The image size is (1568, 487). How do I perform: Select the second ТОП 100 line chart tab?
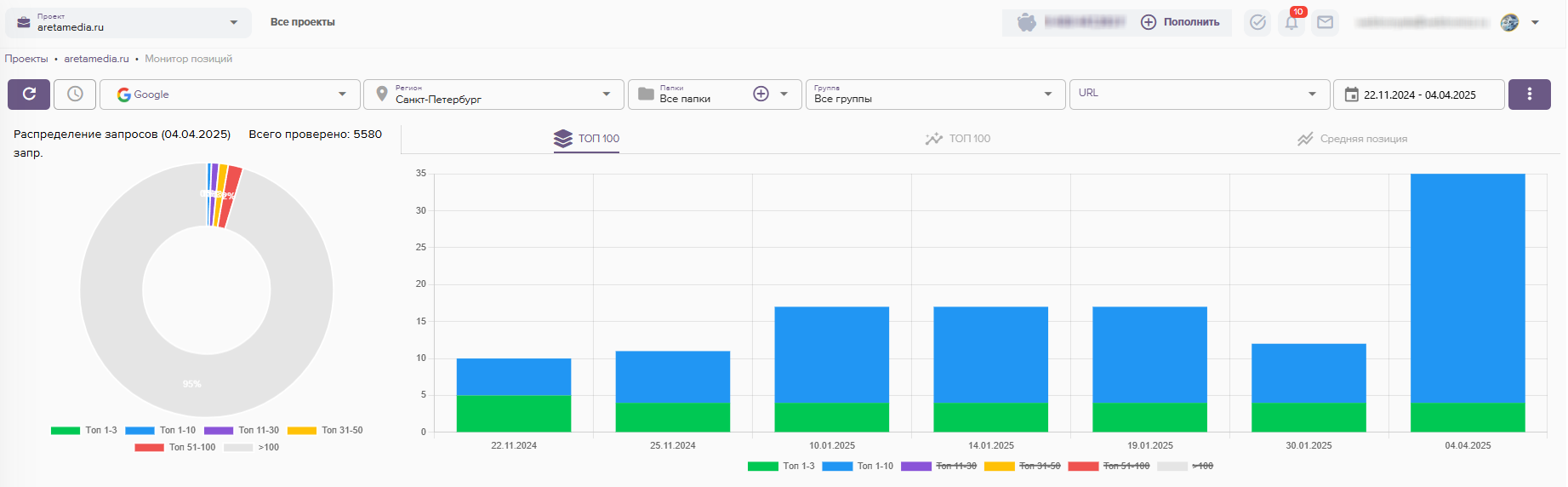pos(958,139)
